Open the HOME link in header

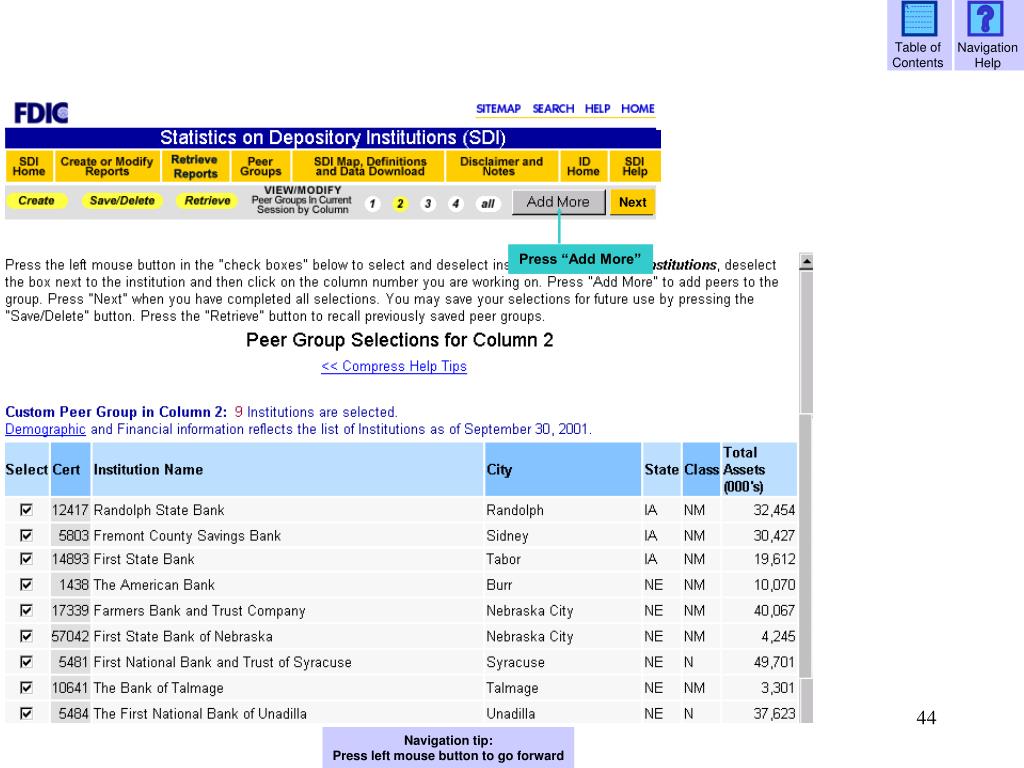637,108
